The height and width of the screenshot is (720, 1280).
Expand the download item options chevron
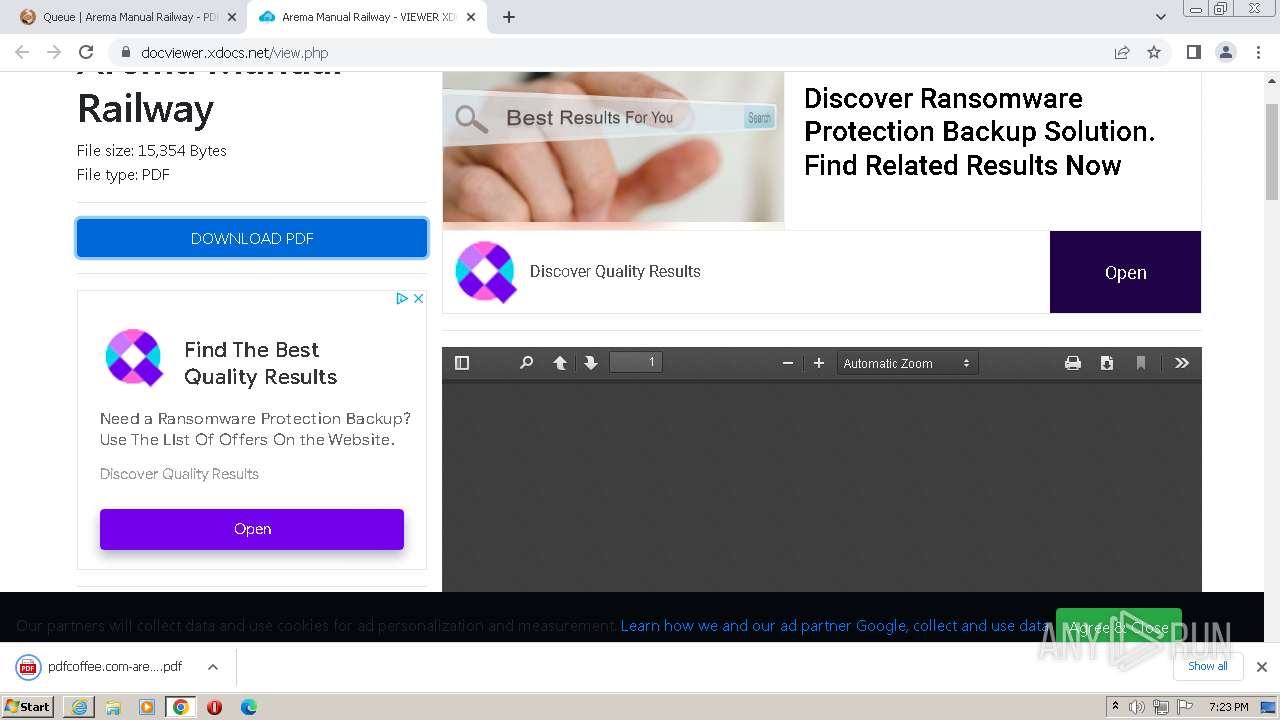click(x=212, y=667)
